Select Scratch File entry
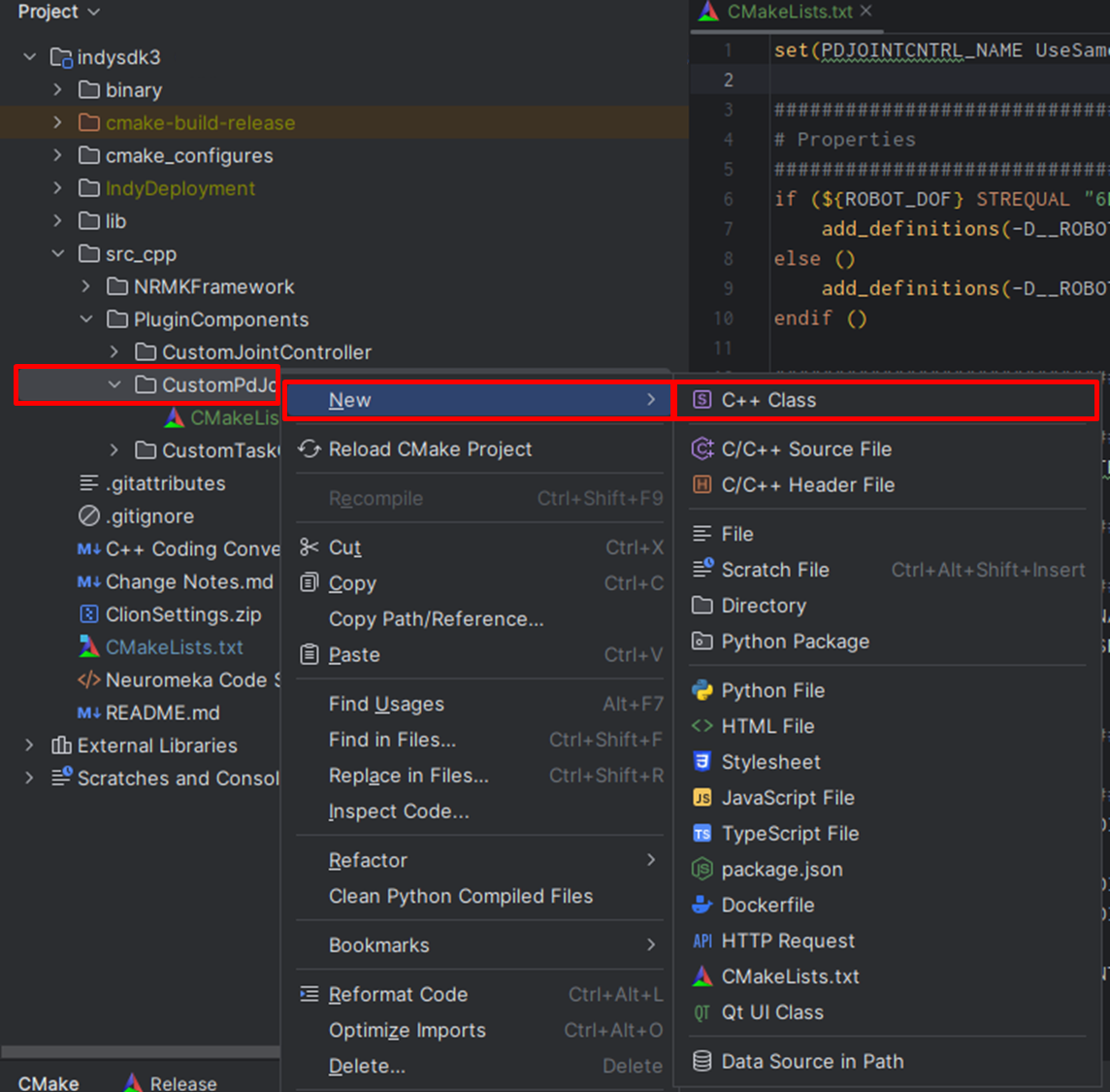This screenshot has width=1110, height=1092. tap(886, 570)
